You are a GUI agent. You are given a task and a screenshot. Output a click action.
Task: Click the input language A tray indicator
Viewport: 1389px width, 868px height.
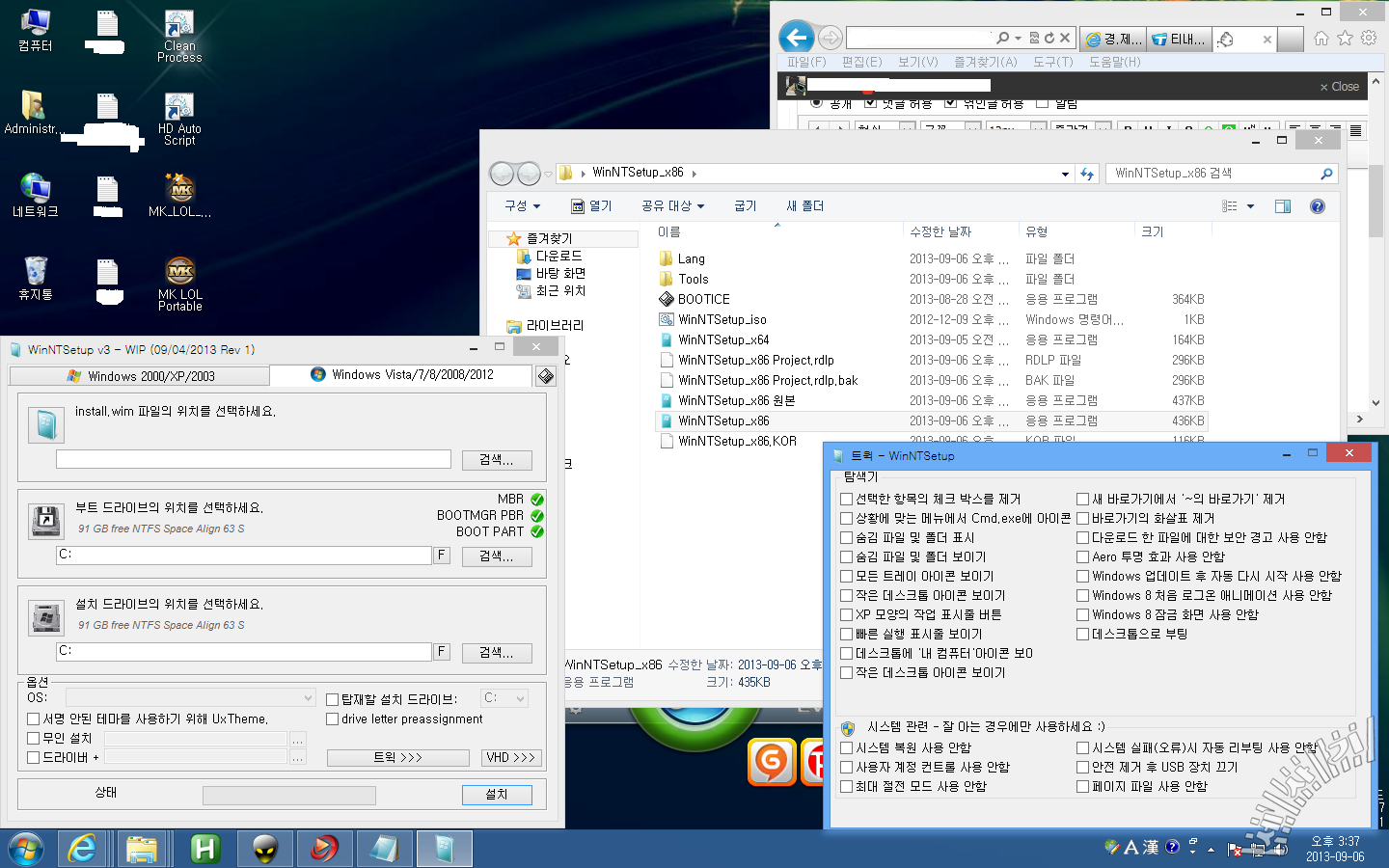[1131, 847]
